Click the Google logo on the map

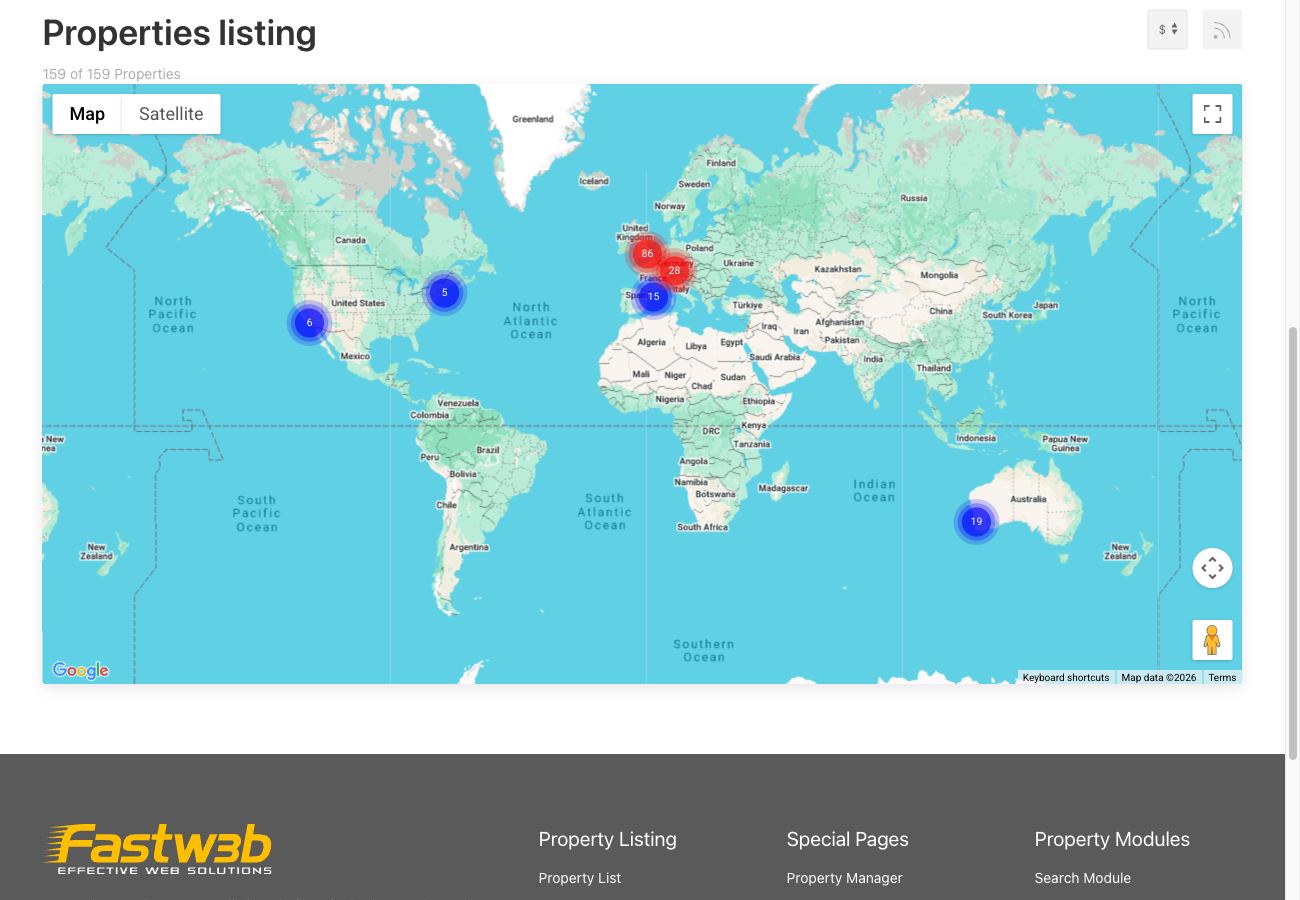coord(80,670)
